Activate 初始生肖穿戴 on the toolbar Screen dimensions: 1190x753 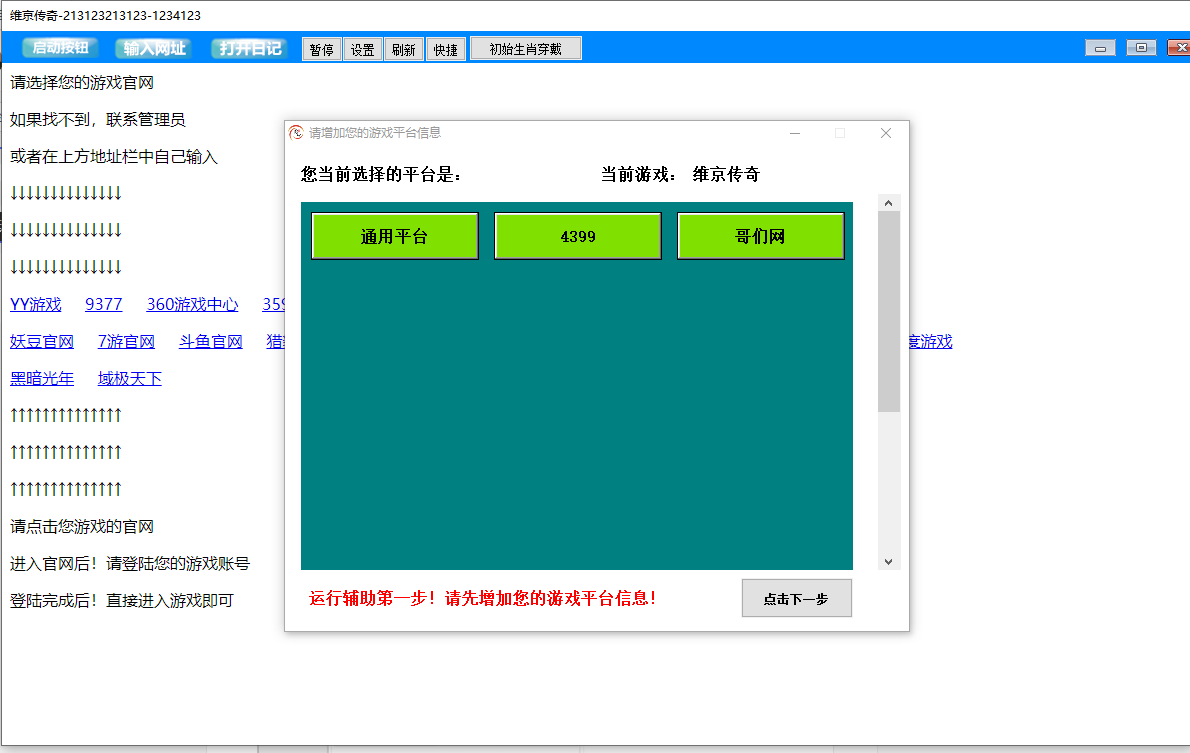(x=528, y=48)
